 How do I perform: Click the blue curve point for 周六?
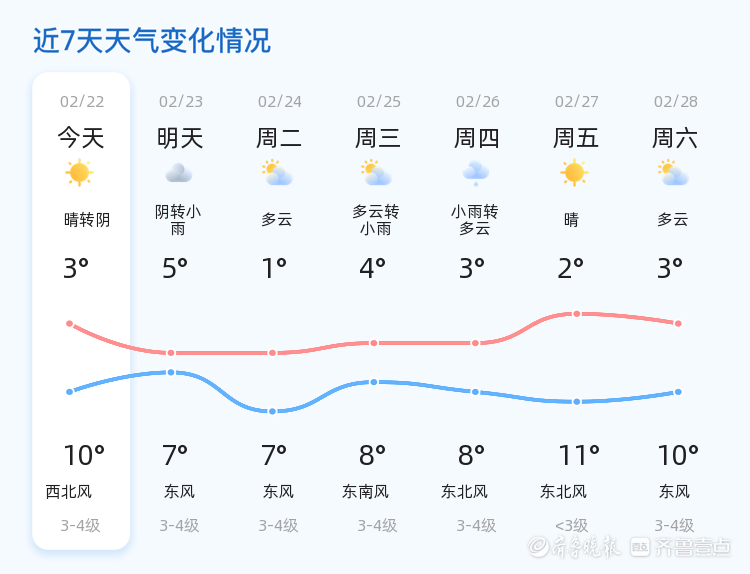tap(678, 392)
